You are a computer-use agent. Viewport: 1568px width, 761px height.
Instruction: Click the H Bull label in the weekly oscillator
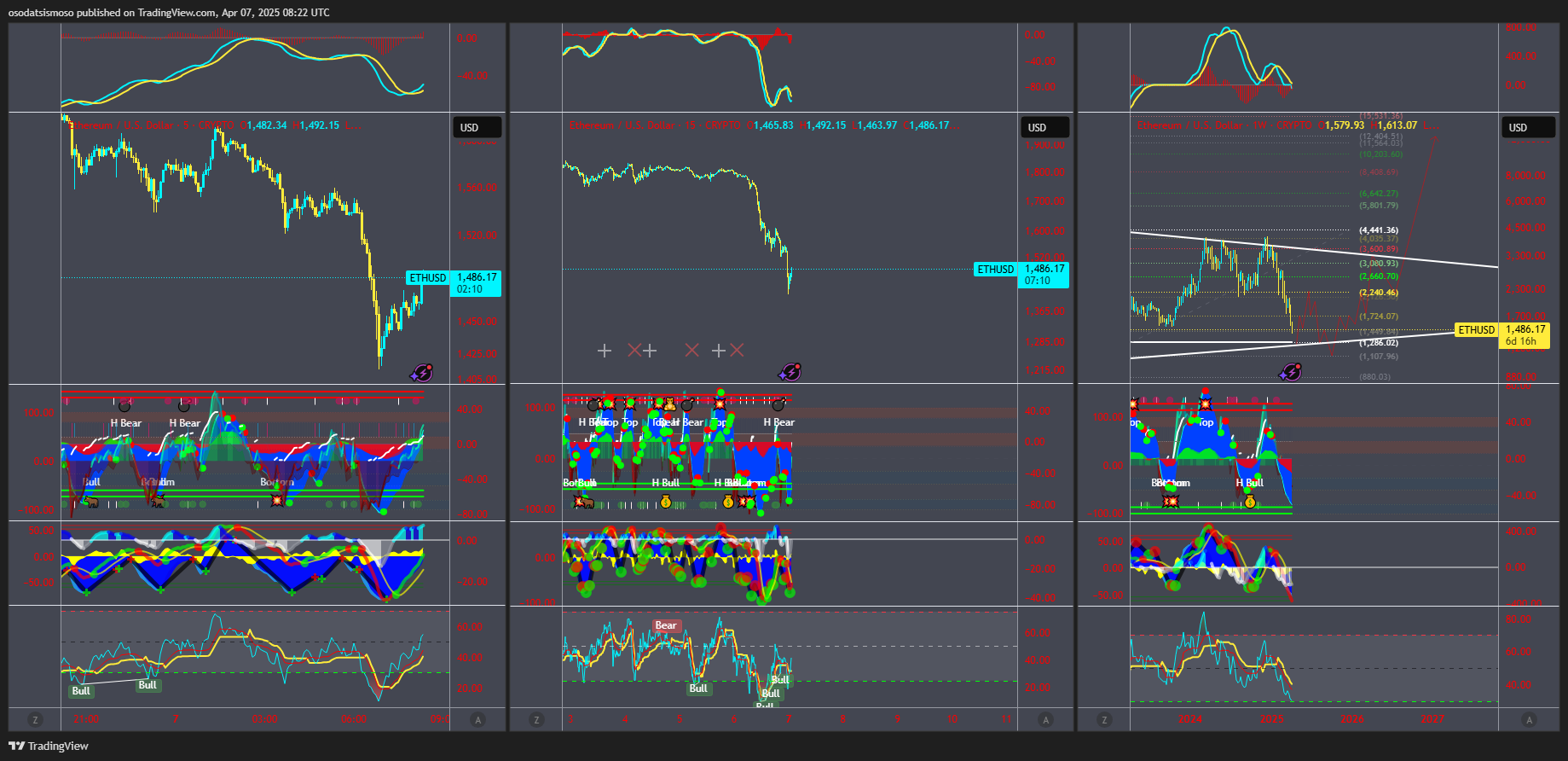tap(1250, 483)
